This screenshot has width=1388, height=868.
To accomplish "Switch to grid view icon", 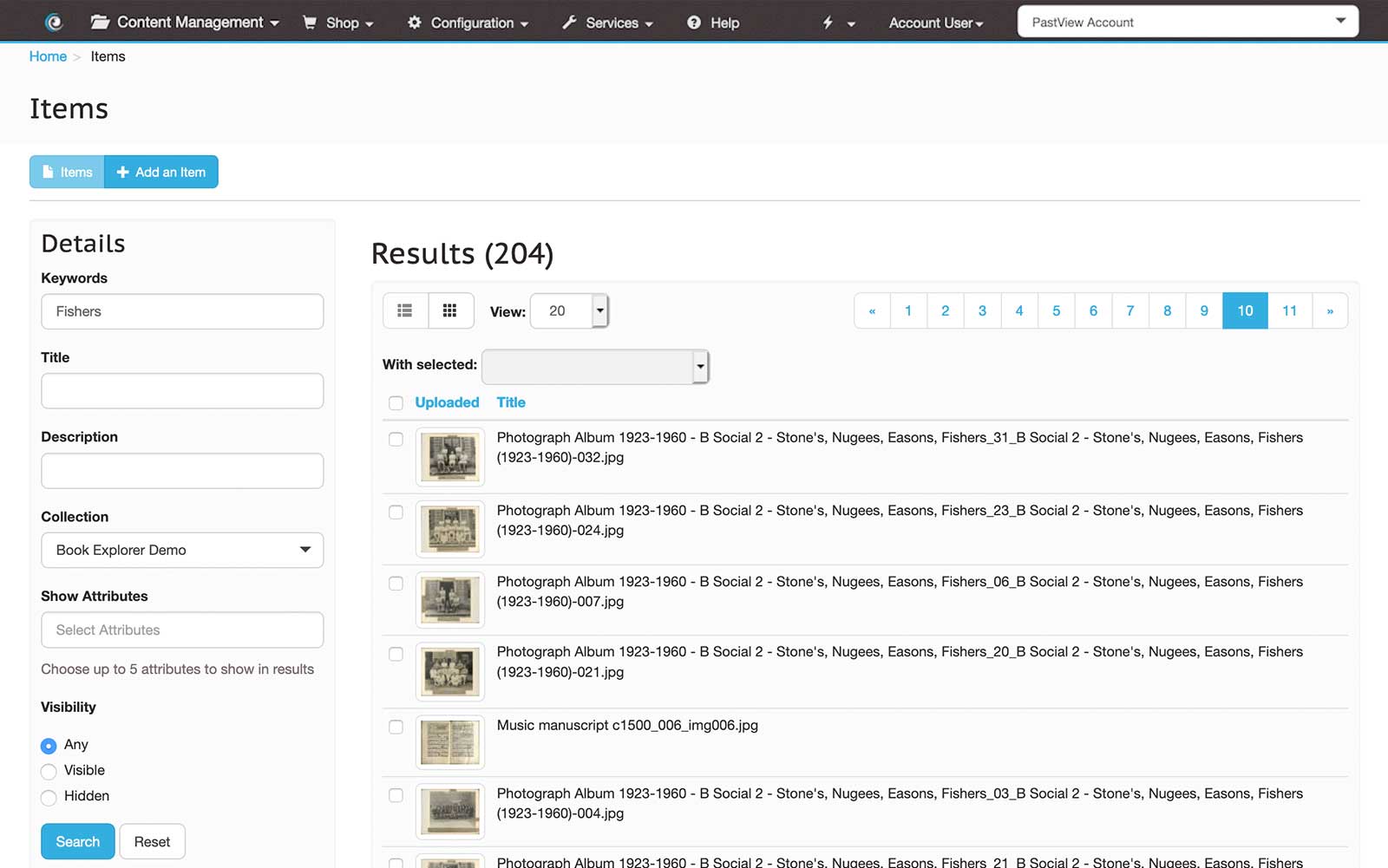I will (450, 310).
